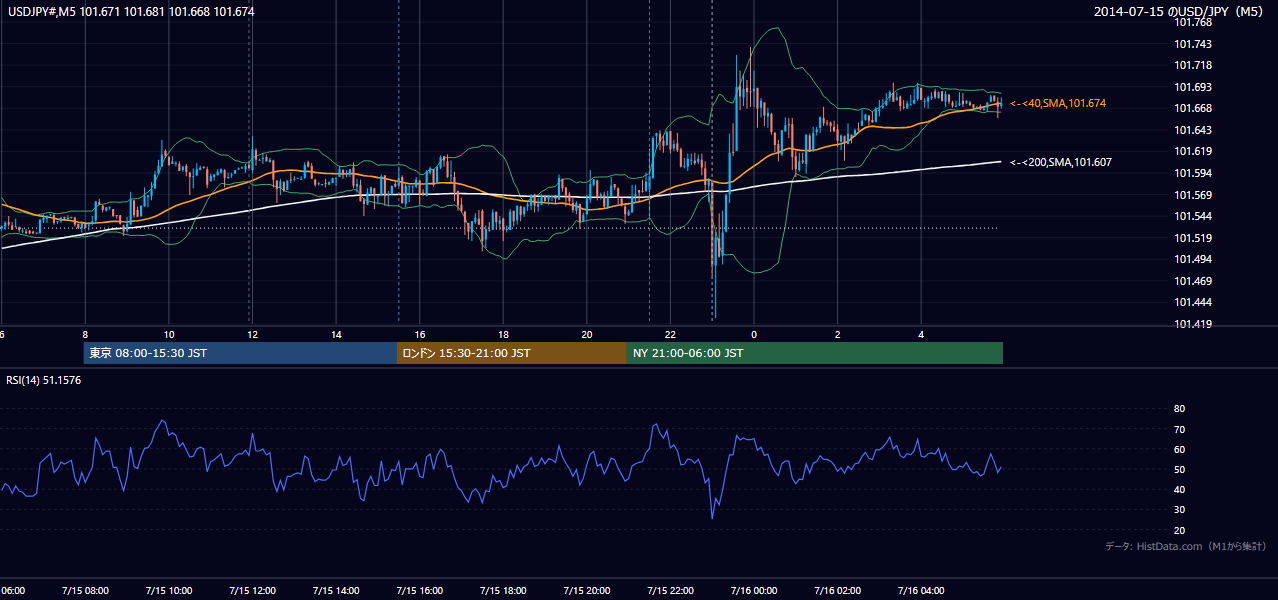Click price axis value 101.494
1278x600 pixels.
tap(1192, 259)
